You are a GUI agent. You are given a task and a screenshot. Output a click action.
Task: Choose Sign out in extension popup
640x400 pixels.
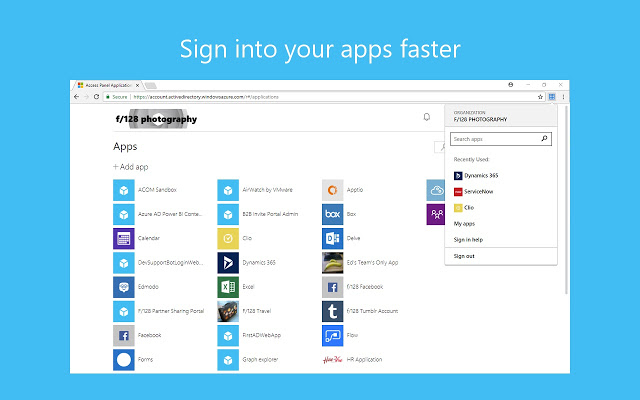(x=464, y=256)
